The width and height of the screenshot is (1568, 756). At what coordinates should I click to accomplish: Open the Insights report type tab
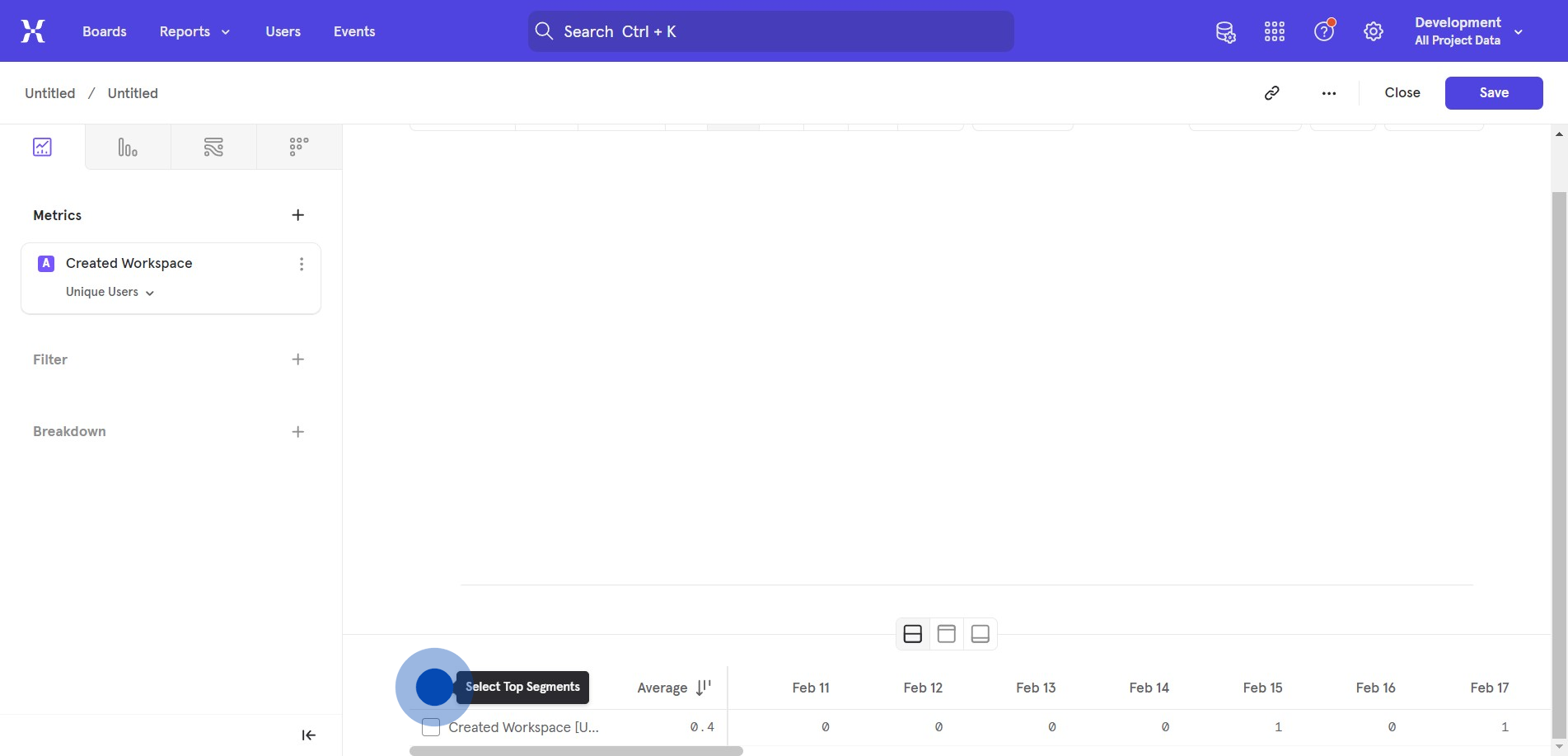pos(43,148)
